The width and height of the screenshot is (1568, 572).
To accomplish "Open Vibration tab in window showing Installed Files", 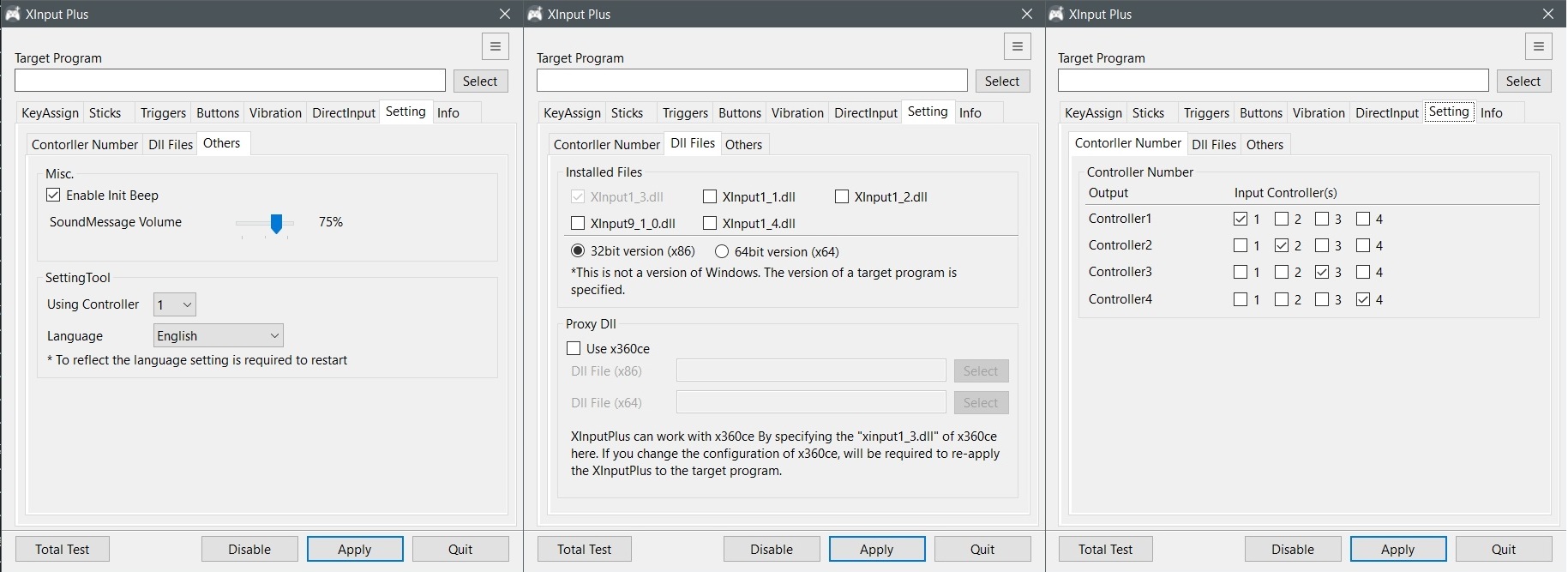I will (797, 113).
